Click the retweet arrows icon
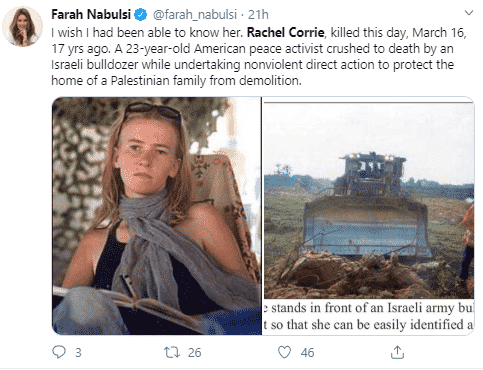The height and width of the screenshot is (370, 483). (x=172, y=352)
